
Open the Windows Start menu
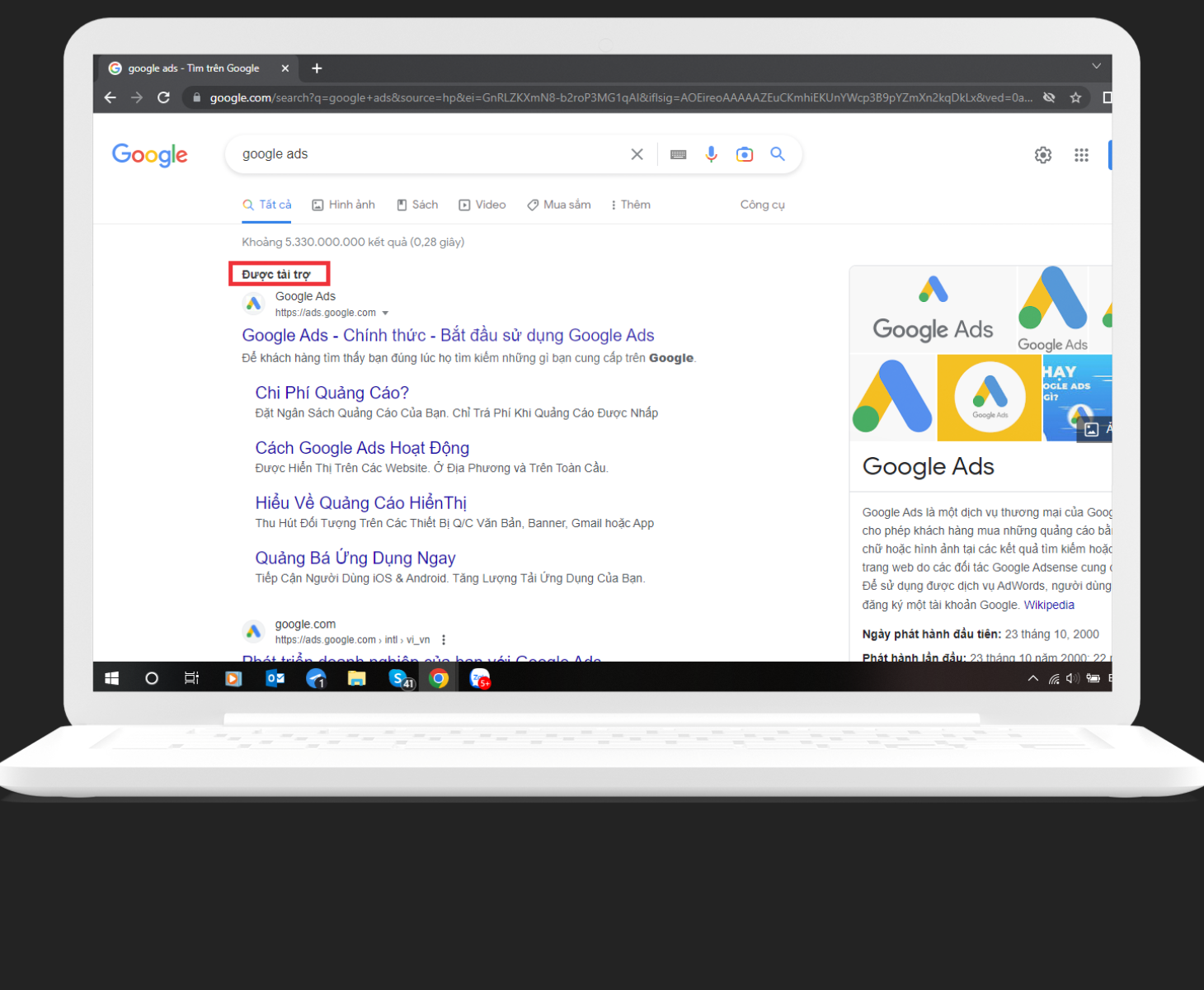(x=112, y=678)
